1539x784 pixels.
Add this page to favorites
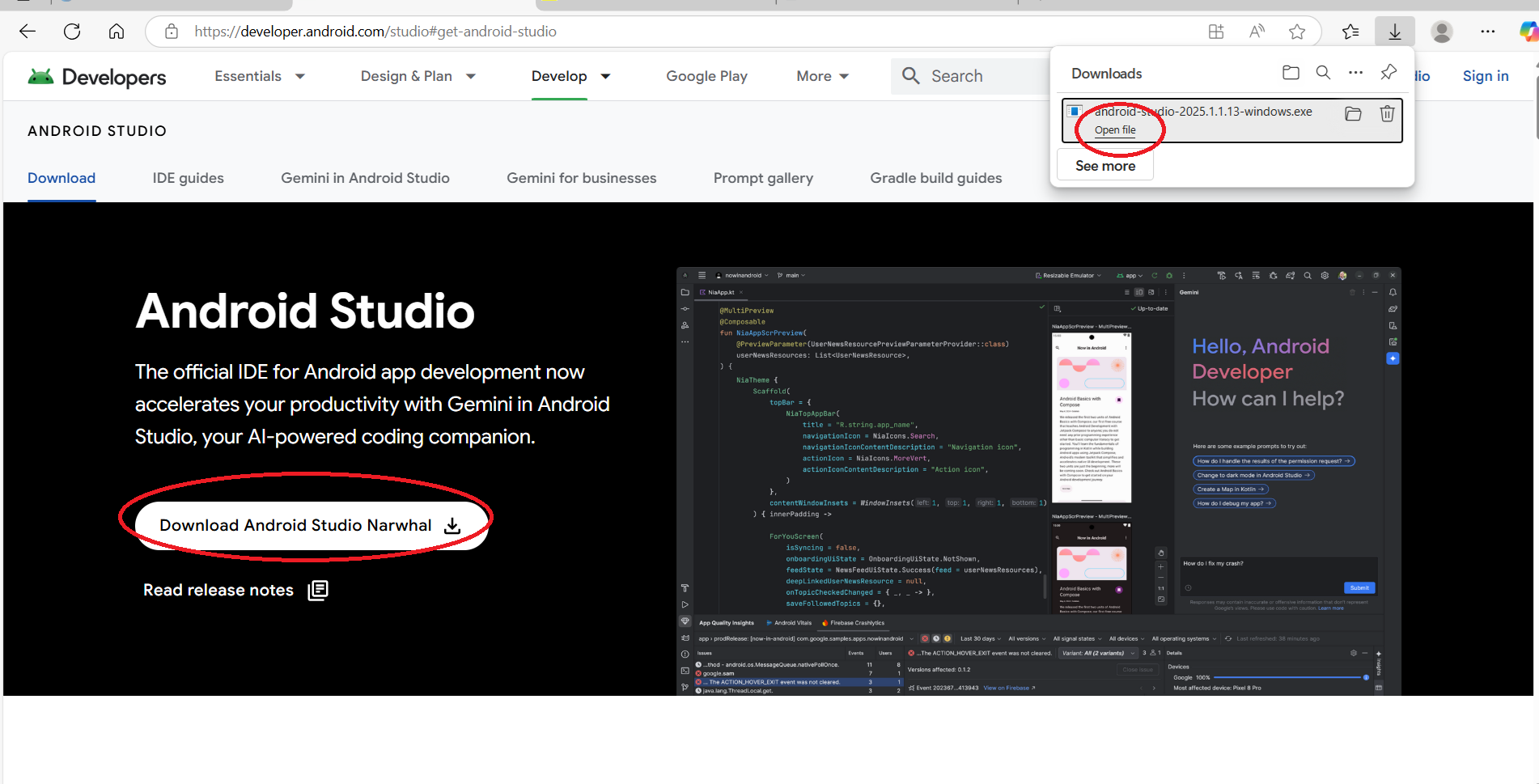click(x=1297, y=32)
